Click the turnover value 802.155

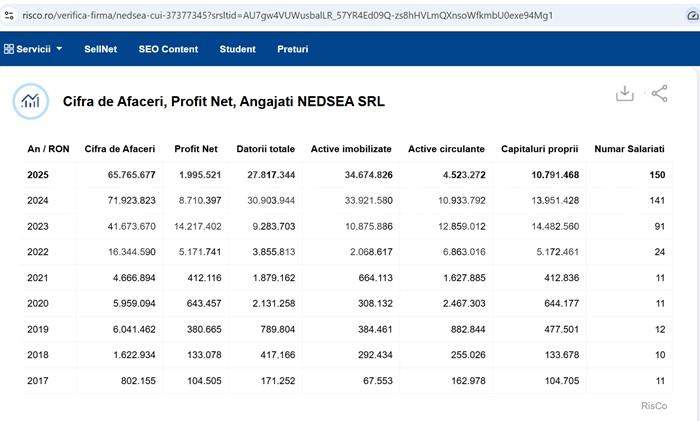[138, 380]
